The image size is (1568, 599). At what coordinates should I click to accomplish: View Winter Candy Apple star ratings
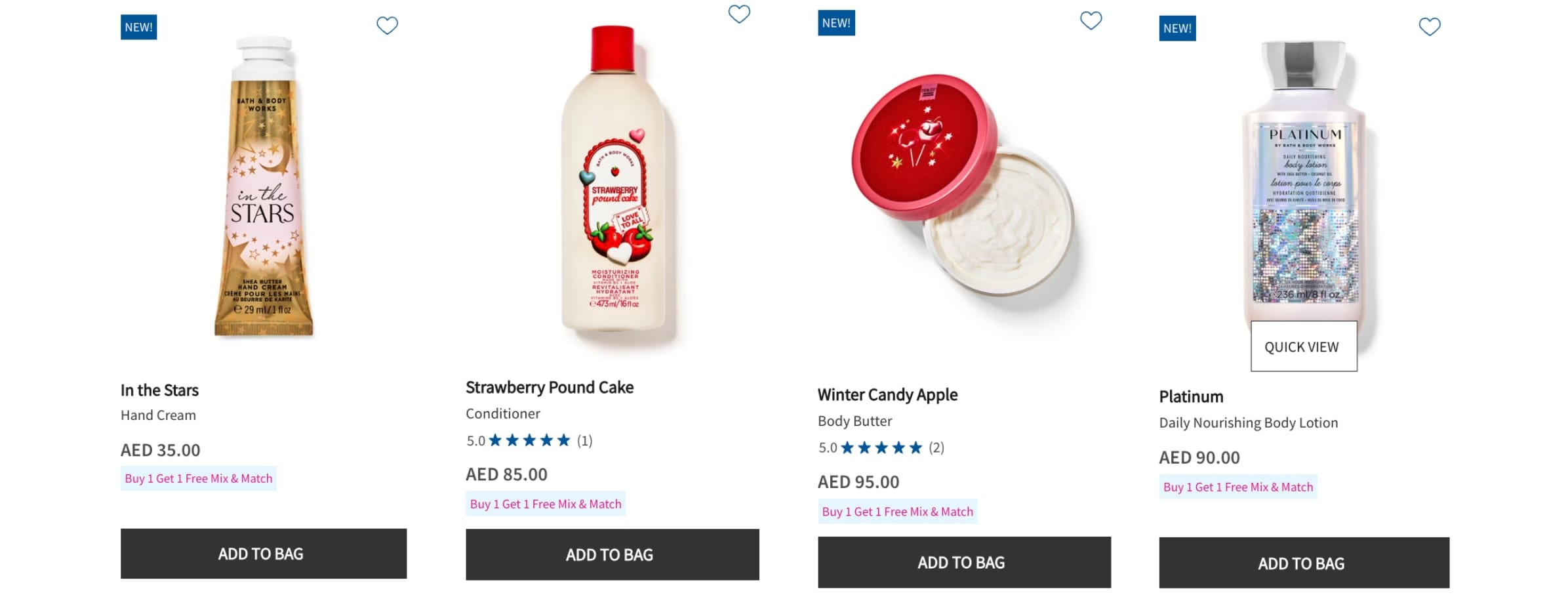coord(881,447)
